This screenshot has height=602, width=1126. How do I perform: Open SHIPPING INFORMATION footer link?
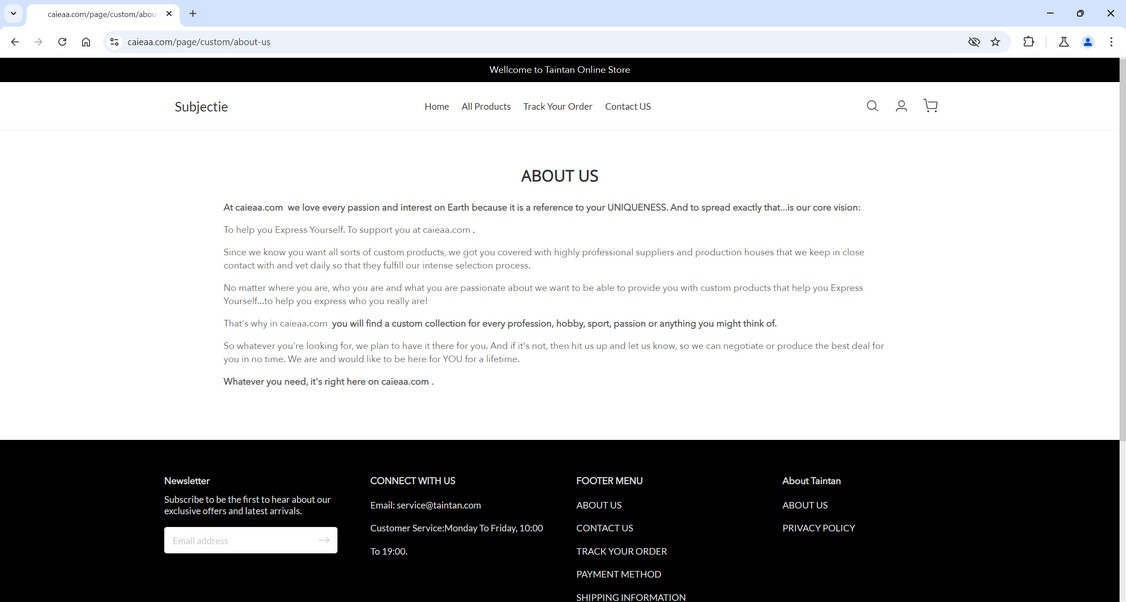(631, 597)
